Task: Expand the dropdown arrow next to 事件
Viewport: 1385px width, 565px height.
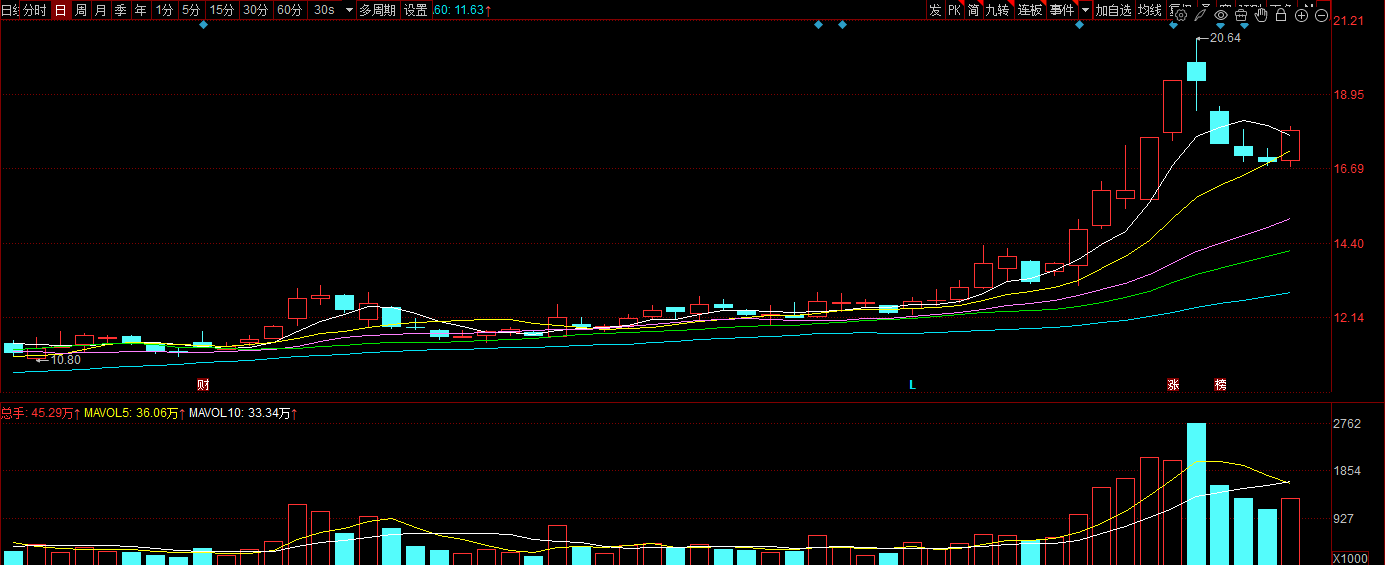Action: tap(1085, 10)
